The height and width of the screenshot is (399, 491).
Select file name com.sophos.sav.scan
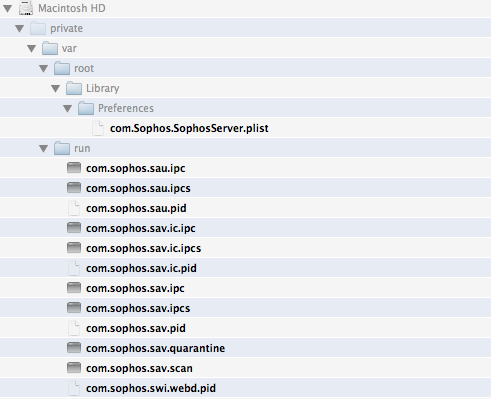coord(139,369)
